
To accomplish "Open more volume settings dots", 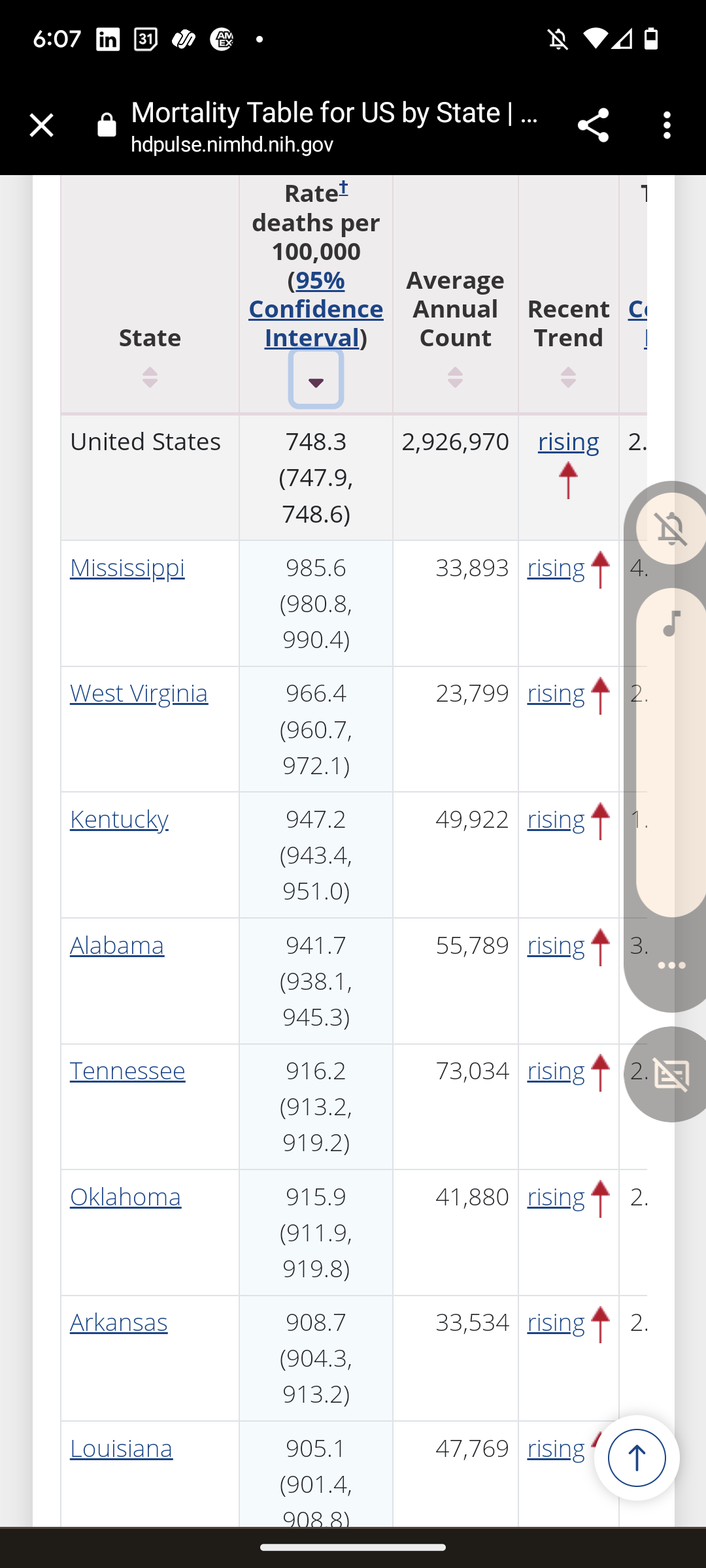I will (671, 966).
